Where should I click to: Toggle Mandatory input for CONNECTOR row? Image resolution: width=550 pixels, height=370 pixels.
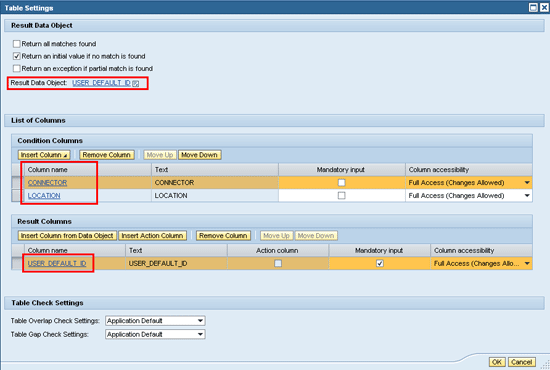341,182
